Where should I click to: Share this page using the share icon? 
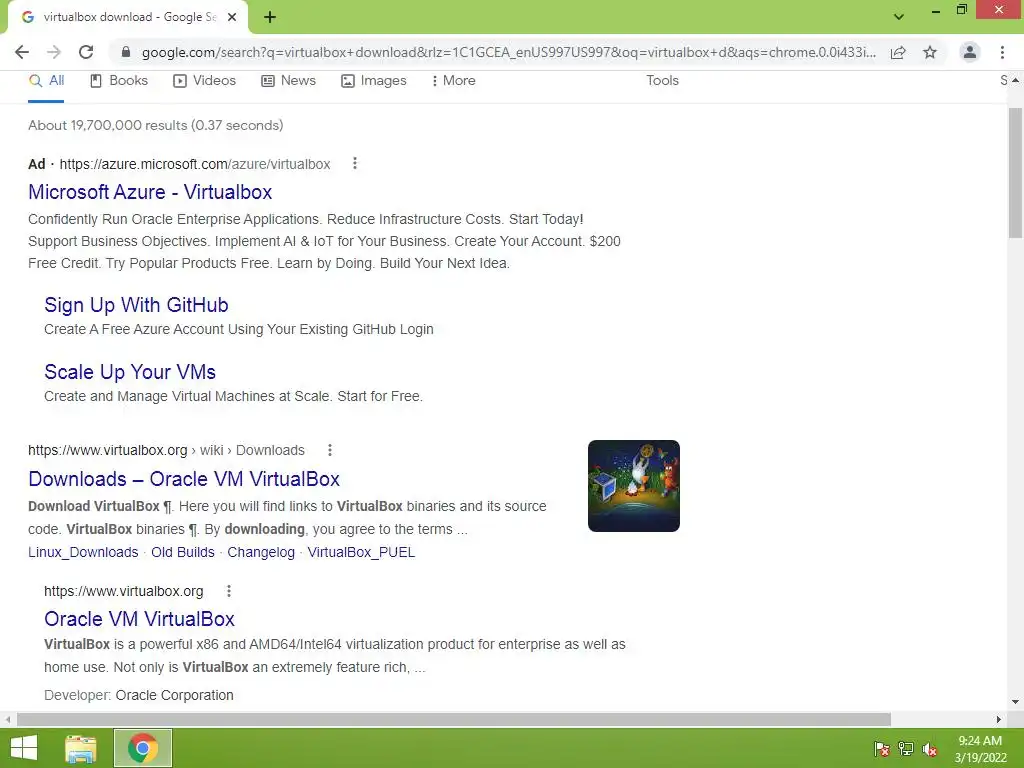tap(898, 52)
